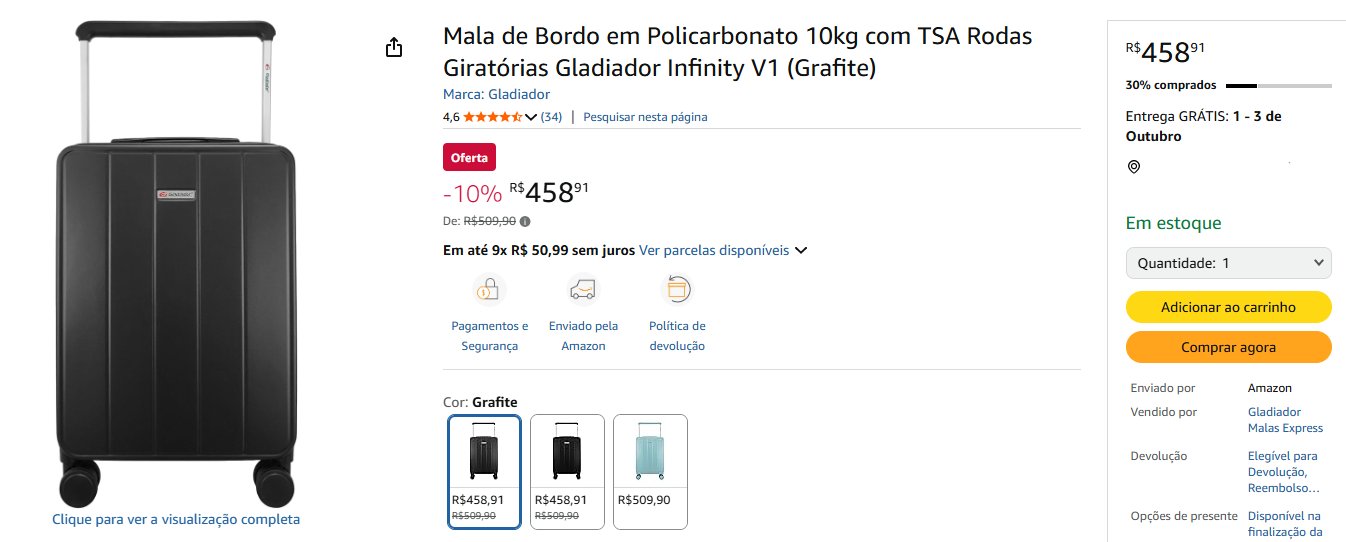Screen dimensions: 1346x542
Task: Open the Marca: Gladiador brand link
Action: 496,94
